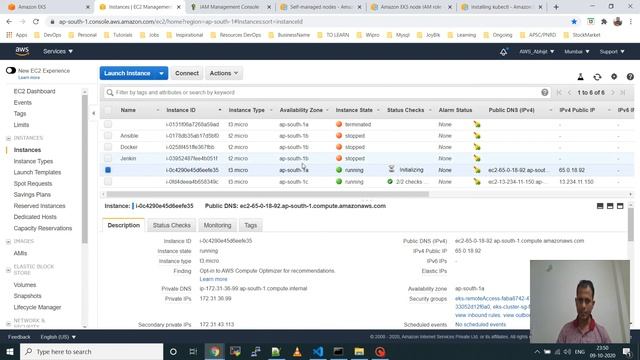
Task: Select the Ansible instance checkbox
Action: pos(108,136)
